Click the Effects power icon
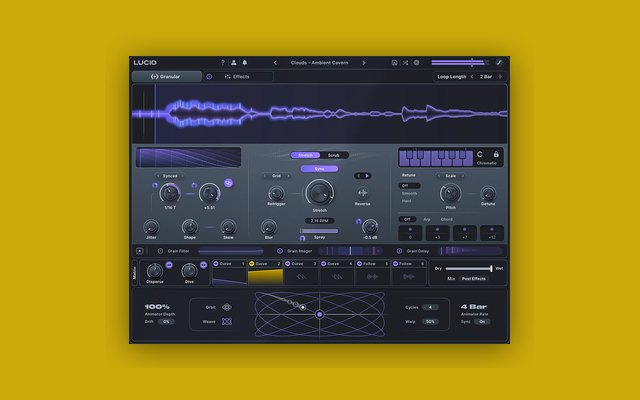The width and height of the screenshot is (640, 400). 209,77
